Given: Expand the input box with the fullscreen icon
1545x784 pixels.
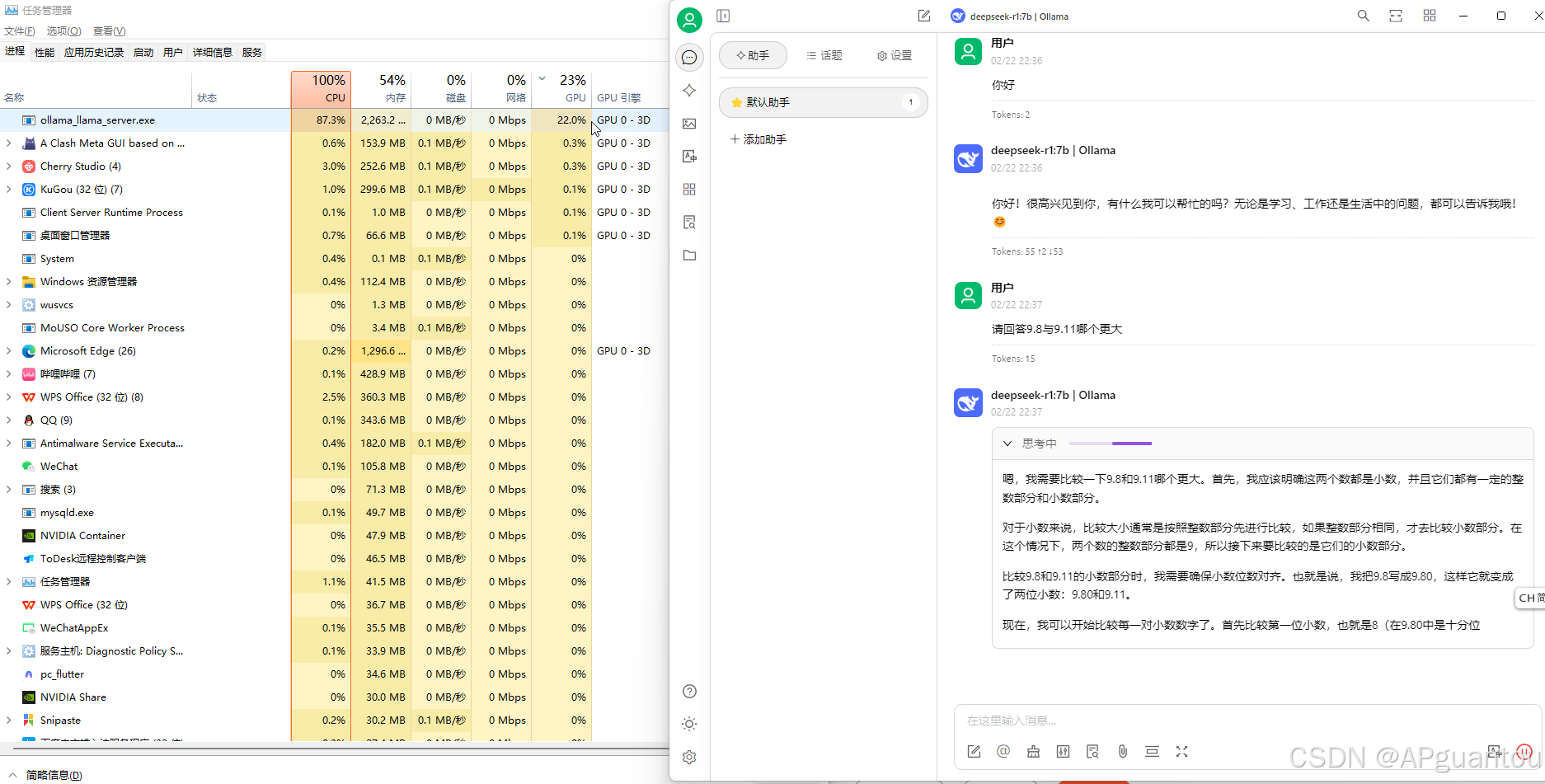Looking at the screenshot, I should tap(1181, 751).
